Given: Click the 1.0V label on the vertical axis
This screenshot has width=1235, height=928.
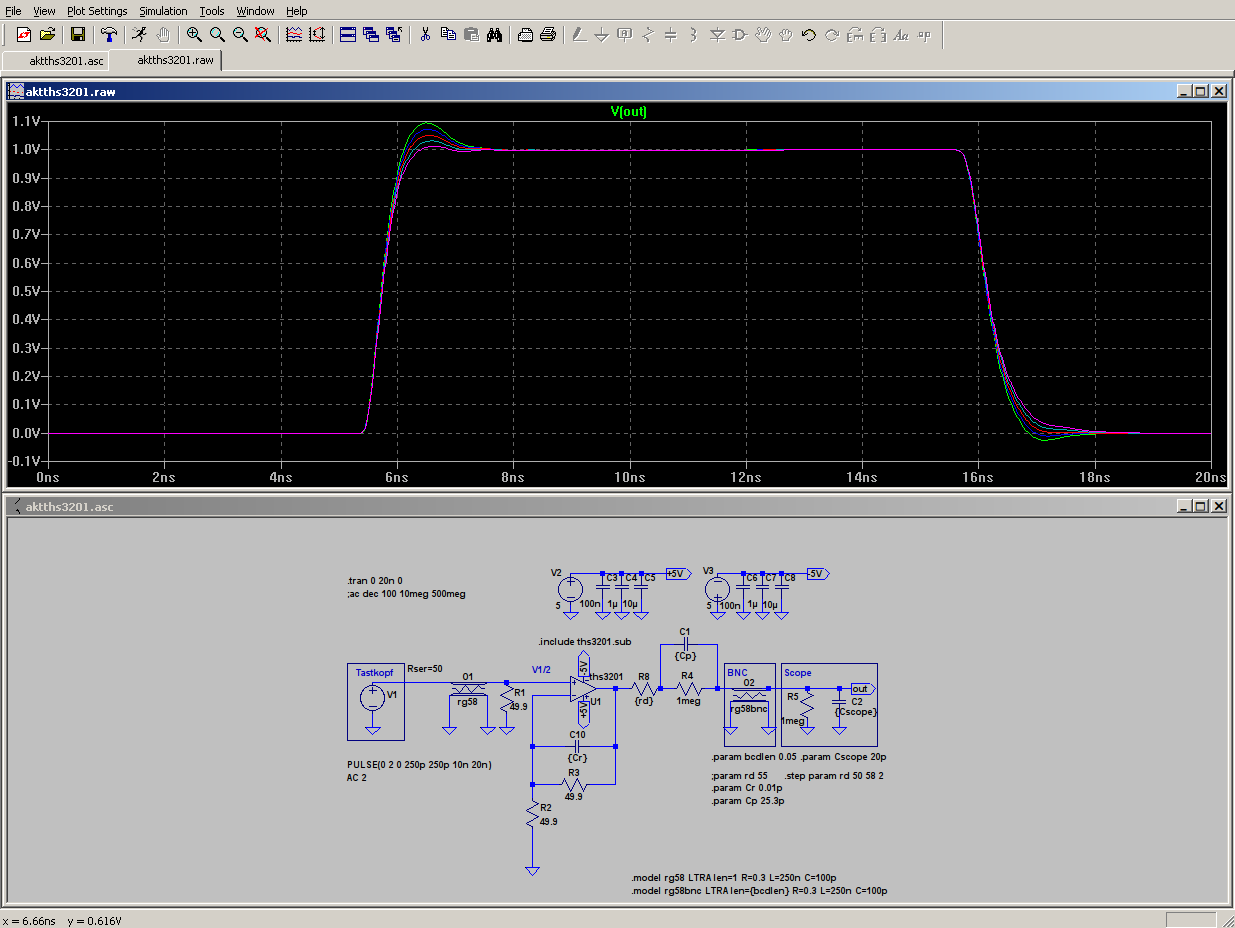Looking at the screenshot, I should (x=26, y=150).
